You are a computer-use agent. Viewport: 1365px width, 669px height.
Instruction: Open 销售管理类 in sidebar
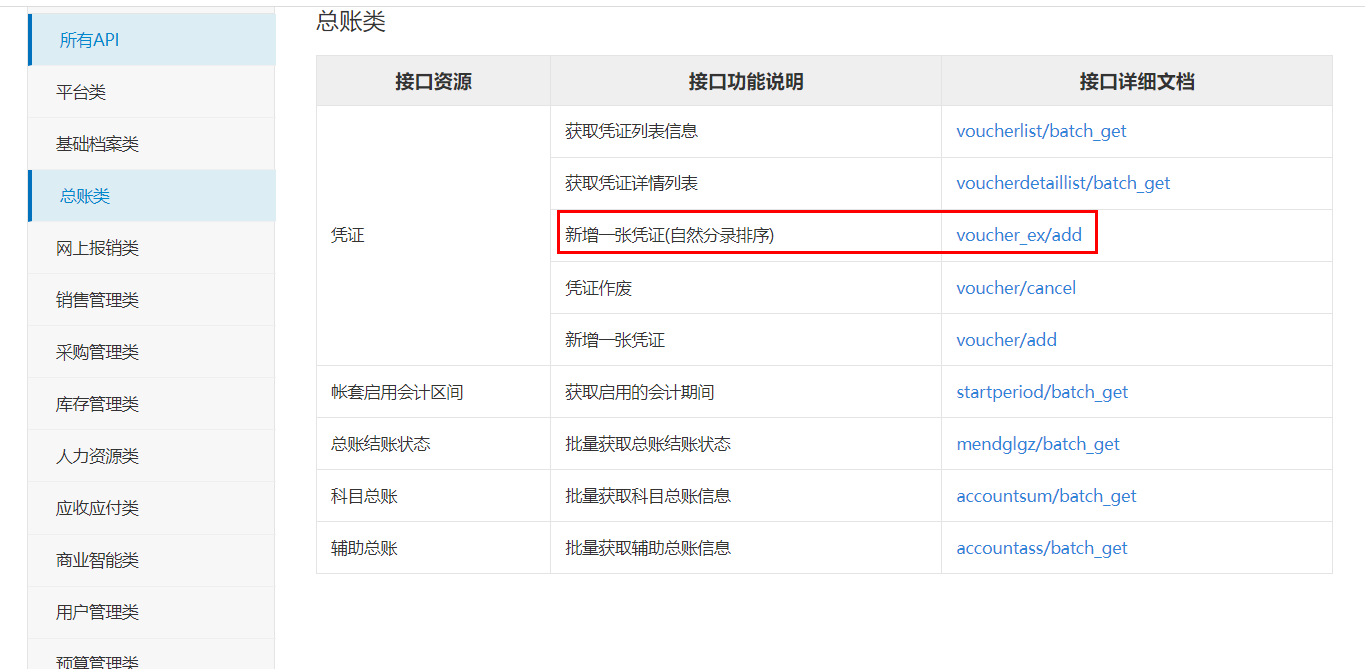point(97,300)
